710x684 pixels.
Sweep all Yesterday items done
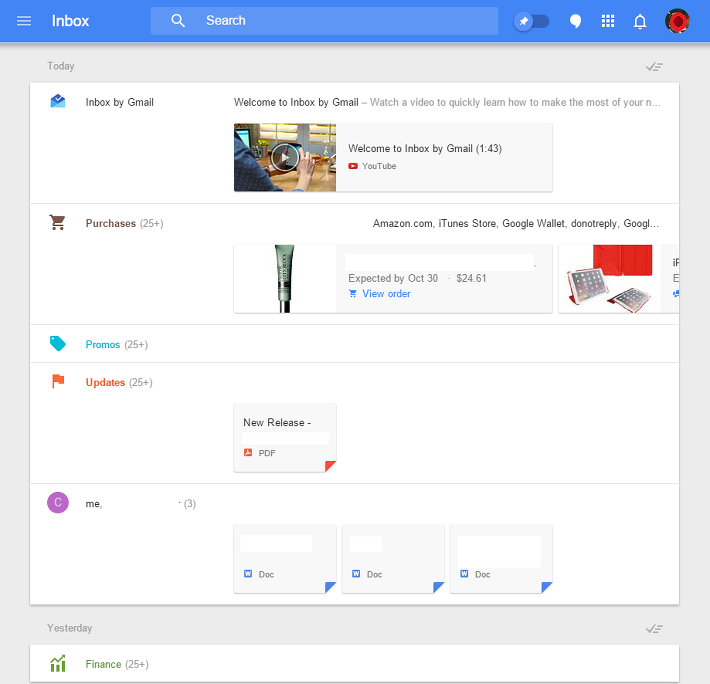click(x=654, y=629)
